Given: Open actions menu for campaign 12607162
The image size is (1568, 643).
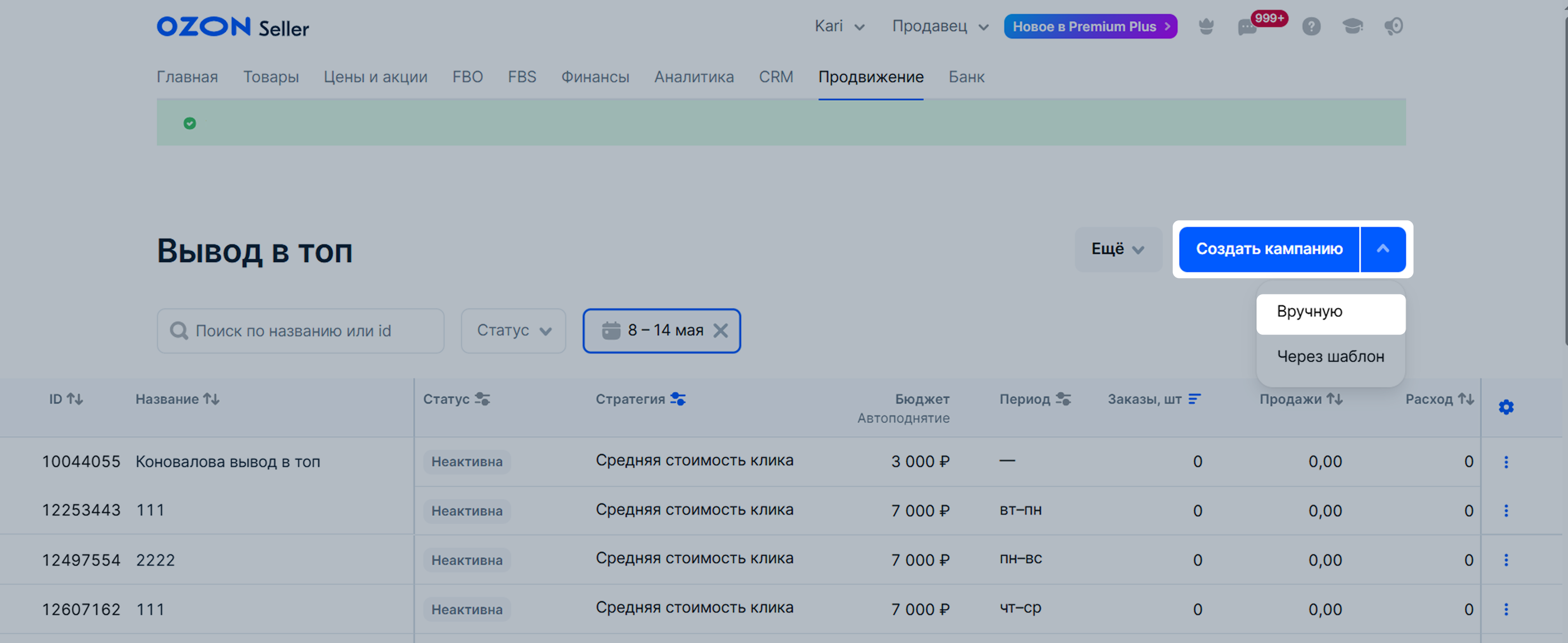Looking at the screenshot, I should (1506, 609).
